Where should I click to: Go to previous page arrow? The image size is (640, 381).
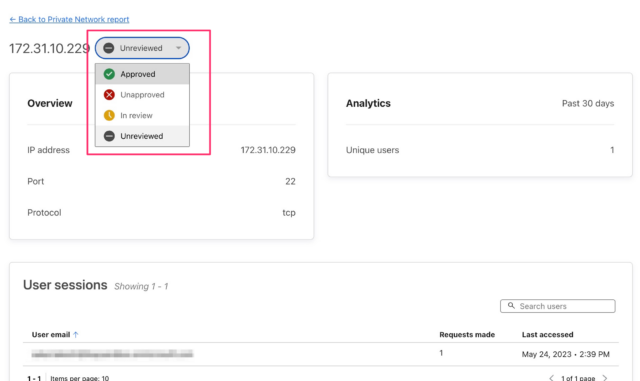tap(551, 378)
